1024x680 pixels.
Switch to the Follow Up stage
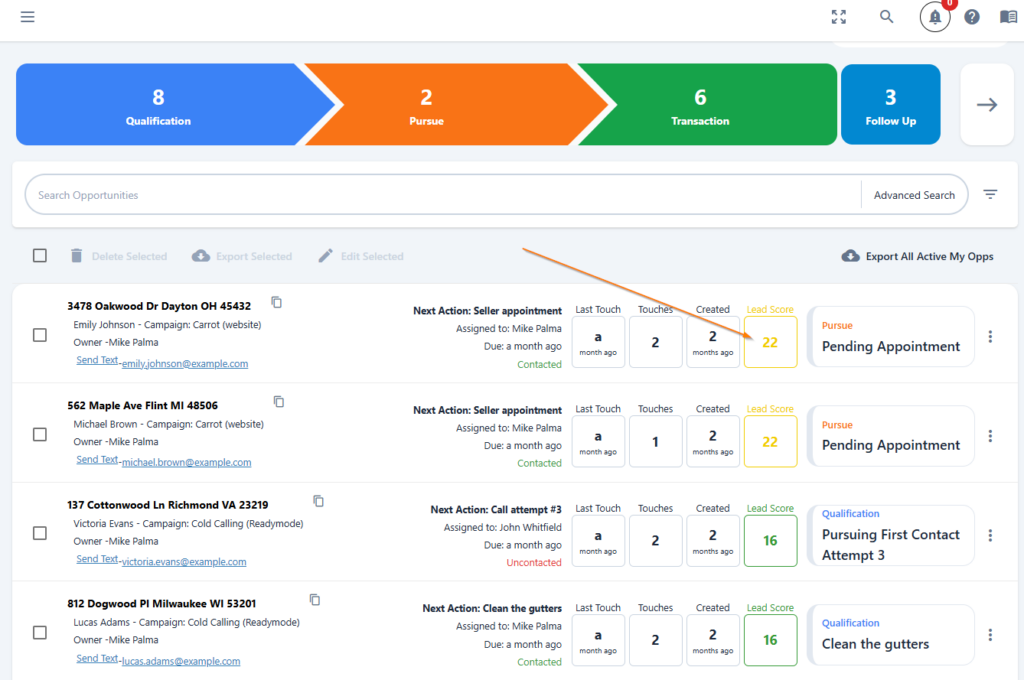tap(891, 105)
